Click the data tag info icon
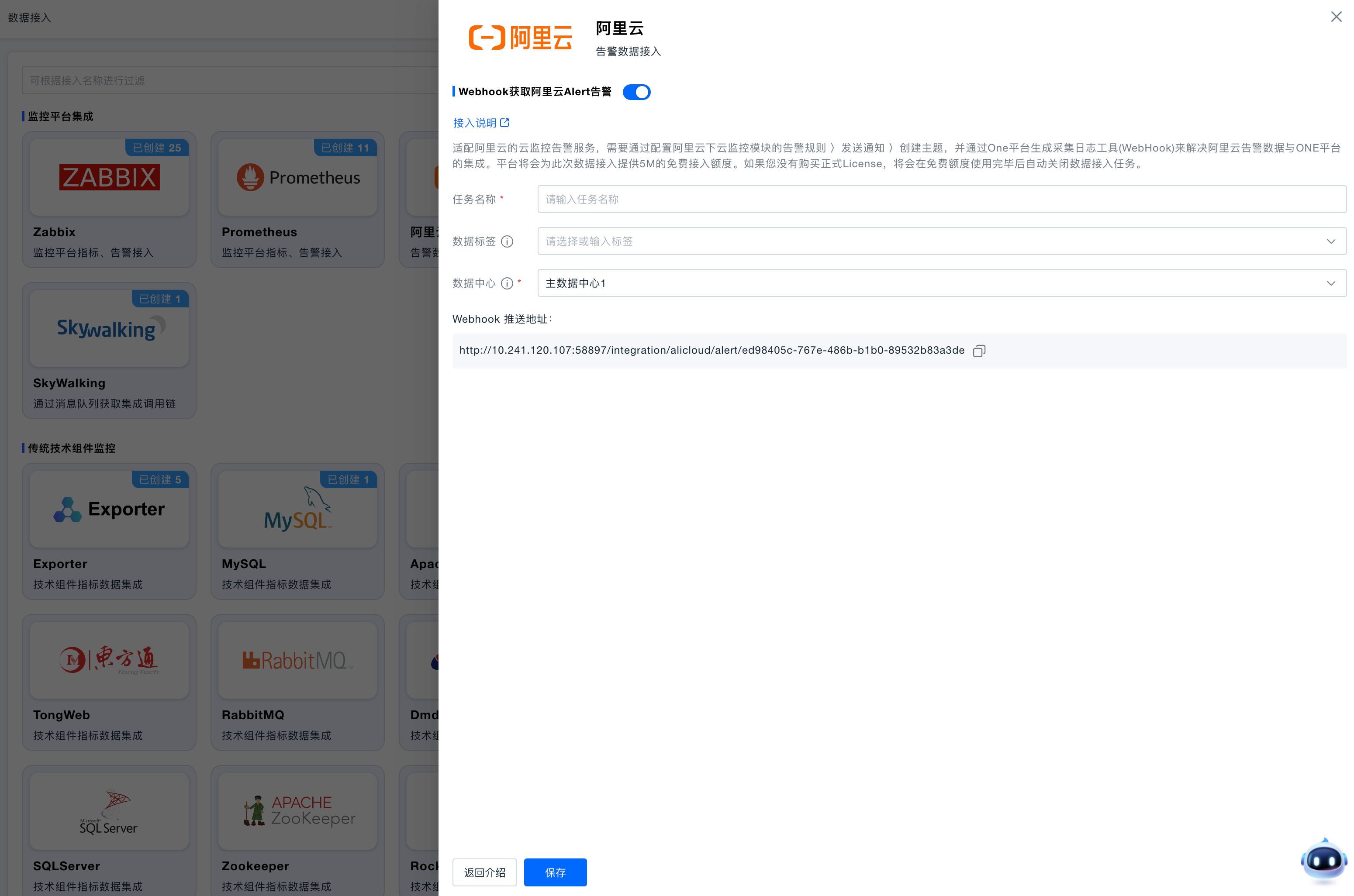 pos(506,242)
